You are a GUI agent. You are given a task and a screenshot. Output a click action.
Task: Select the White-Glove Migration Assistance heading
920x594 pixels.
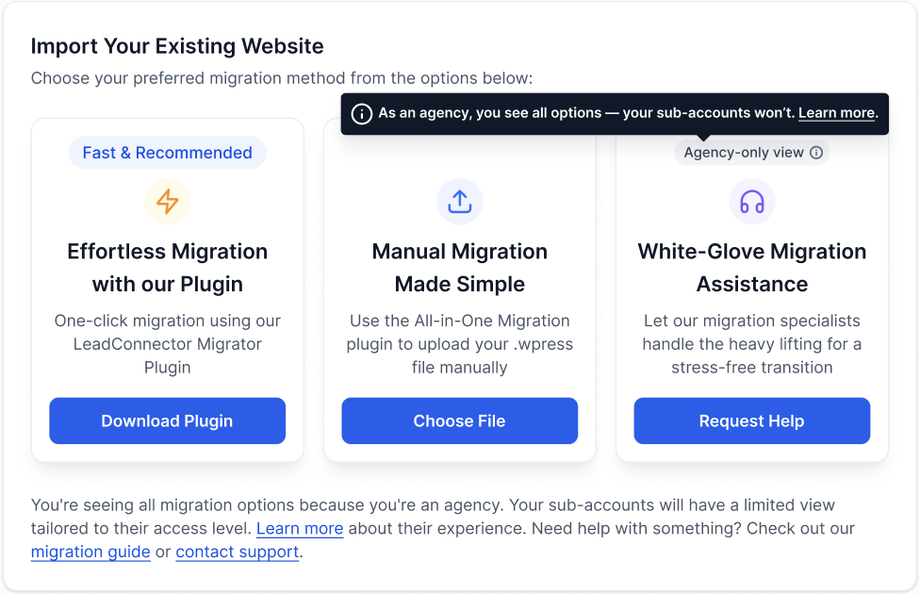point(752,267)
